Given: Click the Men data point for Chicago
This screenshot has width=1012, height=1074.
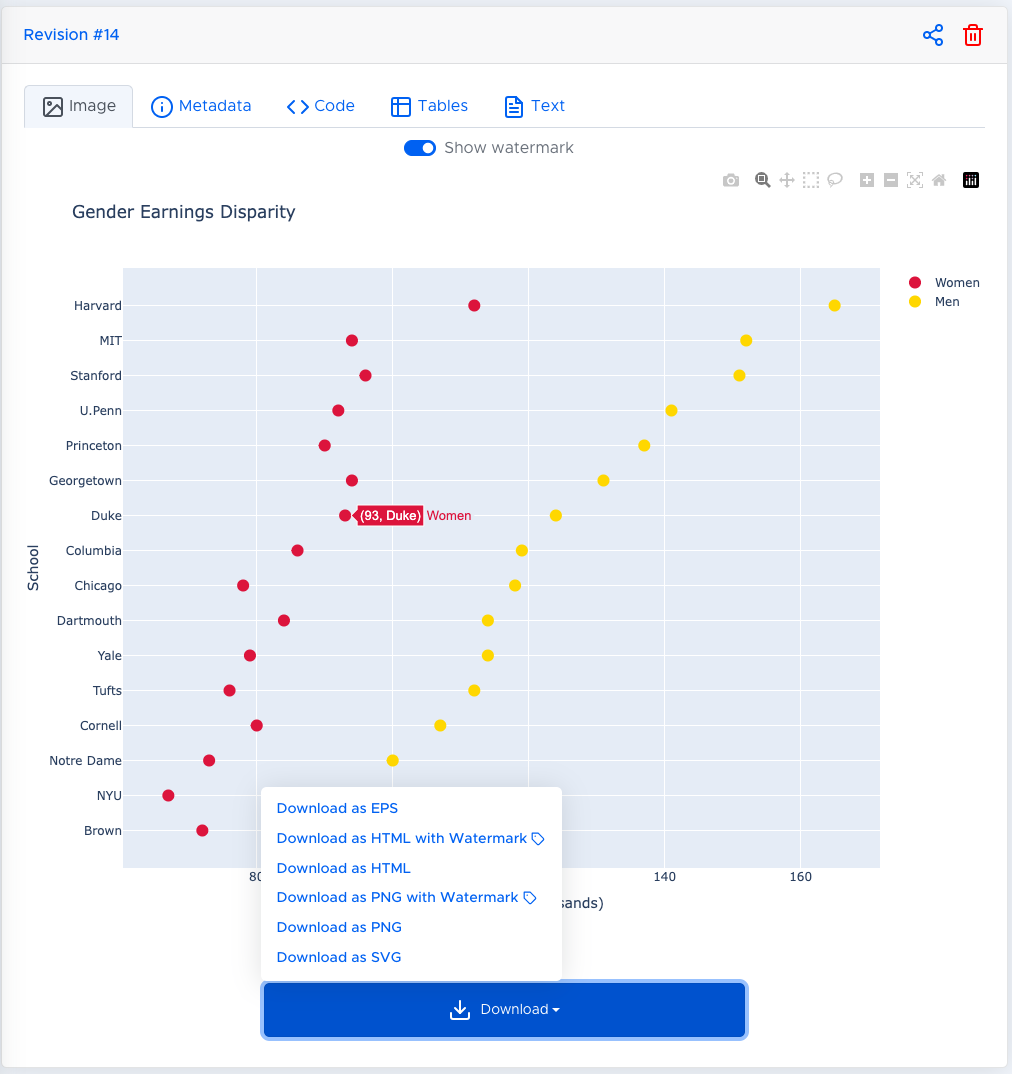Looking at the screenshot, I should click(x=515, y=586).
